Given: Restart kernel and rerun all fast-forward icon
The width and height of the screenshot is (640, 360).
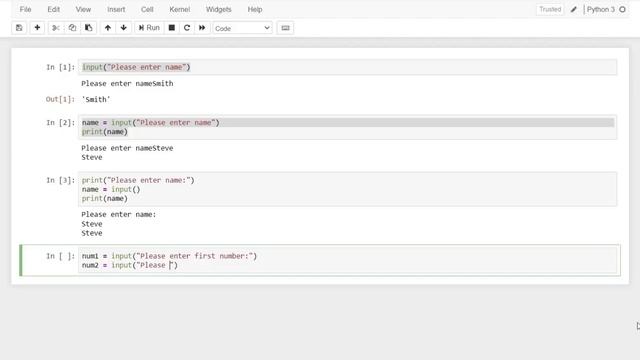Looking at the screenshot, I should [x=202, y=28].
